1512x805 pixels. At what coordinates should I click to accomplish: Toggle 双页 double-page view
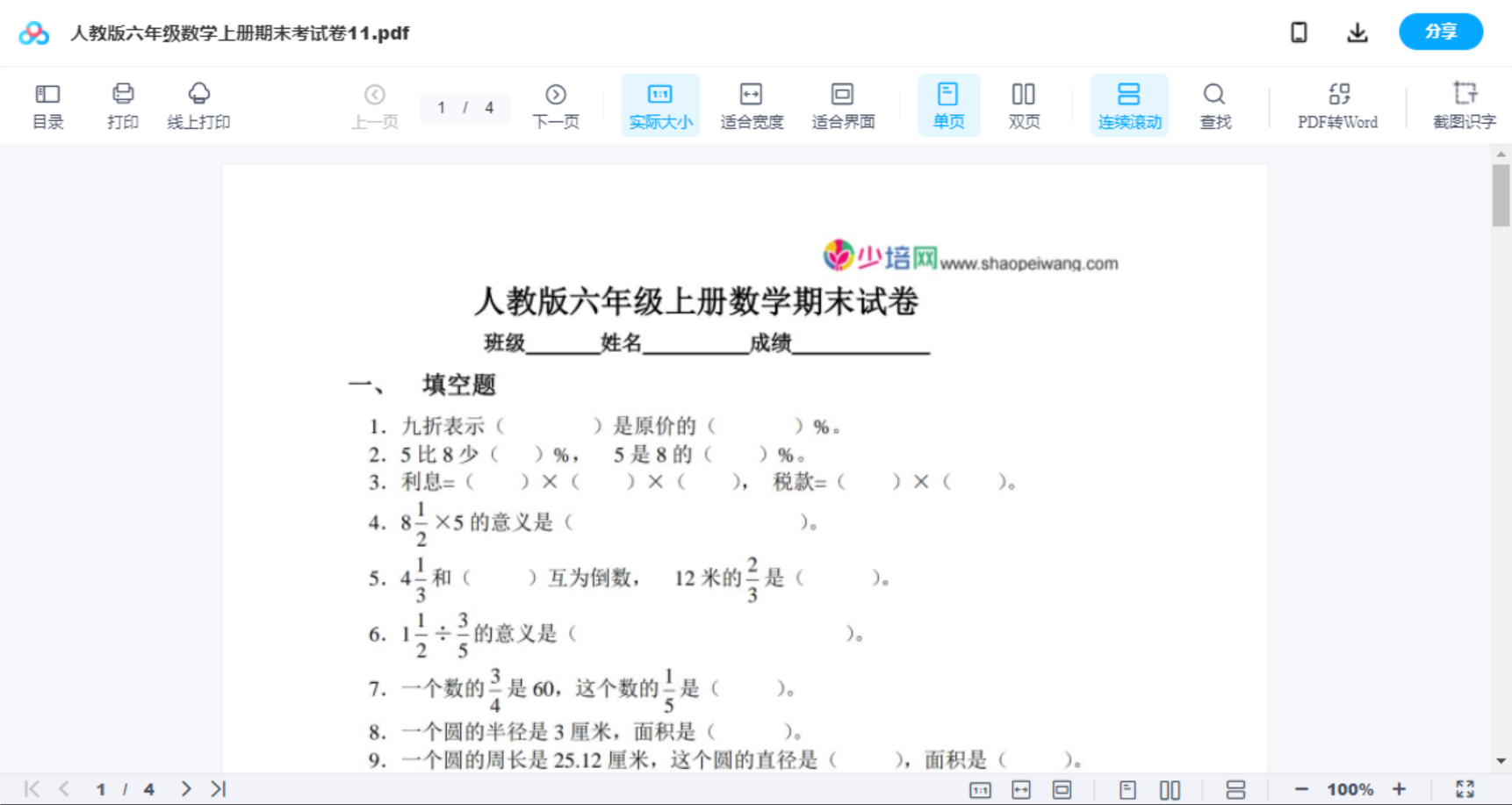[x=1024, y=104]
